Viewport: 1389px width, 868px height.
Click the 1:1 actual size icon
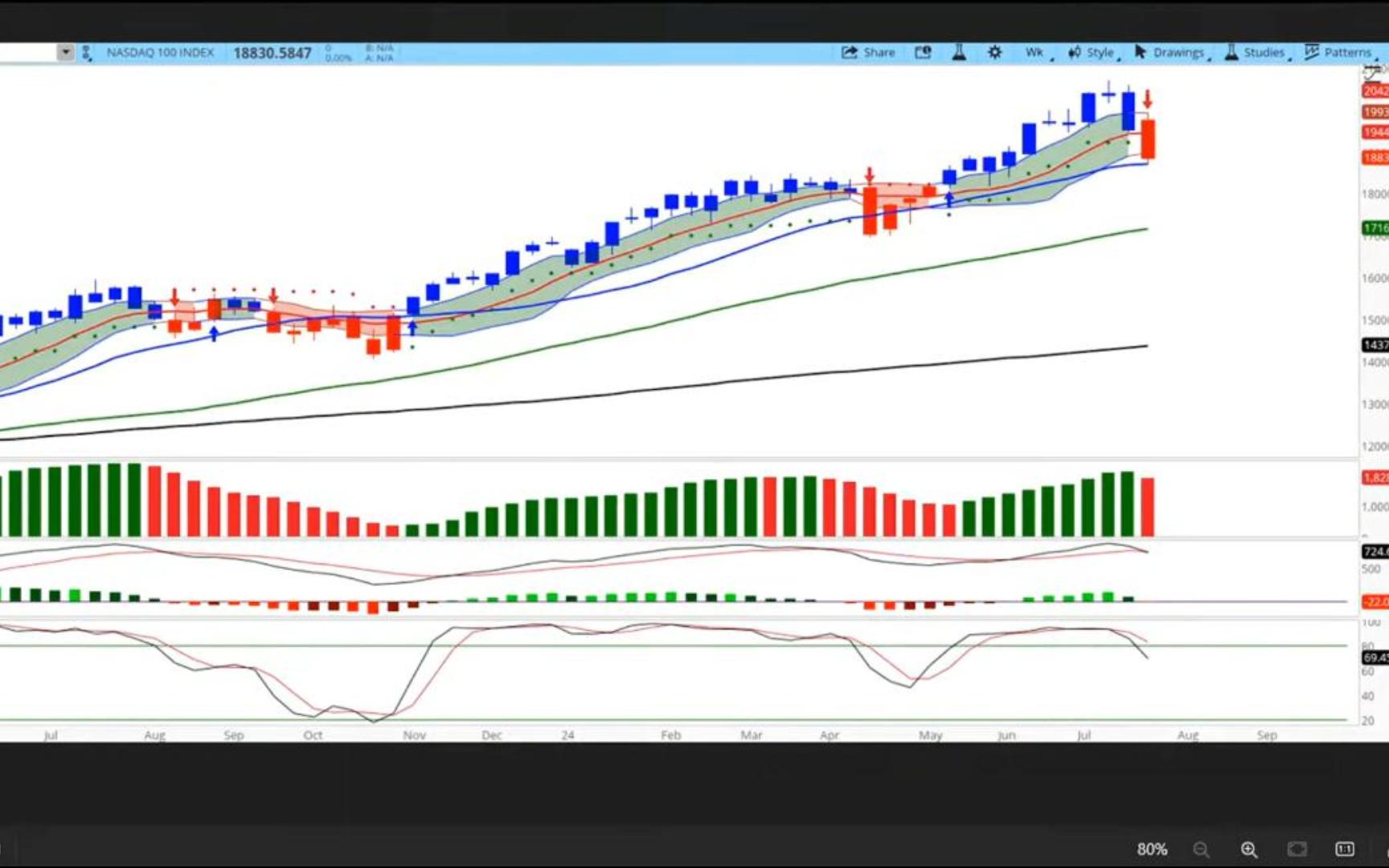click(1345, 850)
